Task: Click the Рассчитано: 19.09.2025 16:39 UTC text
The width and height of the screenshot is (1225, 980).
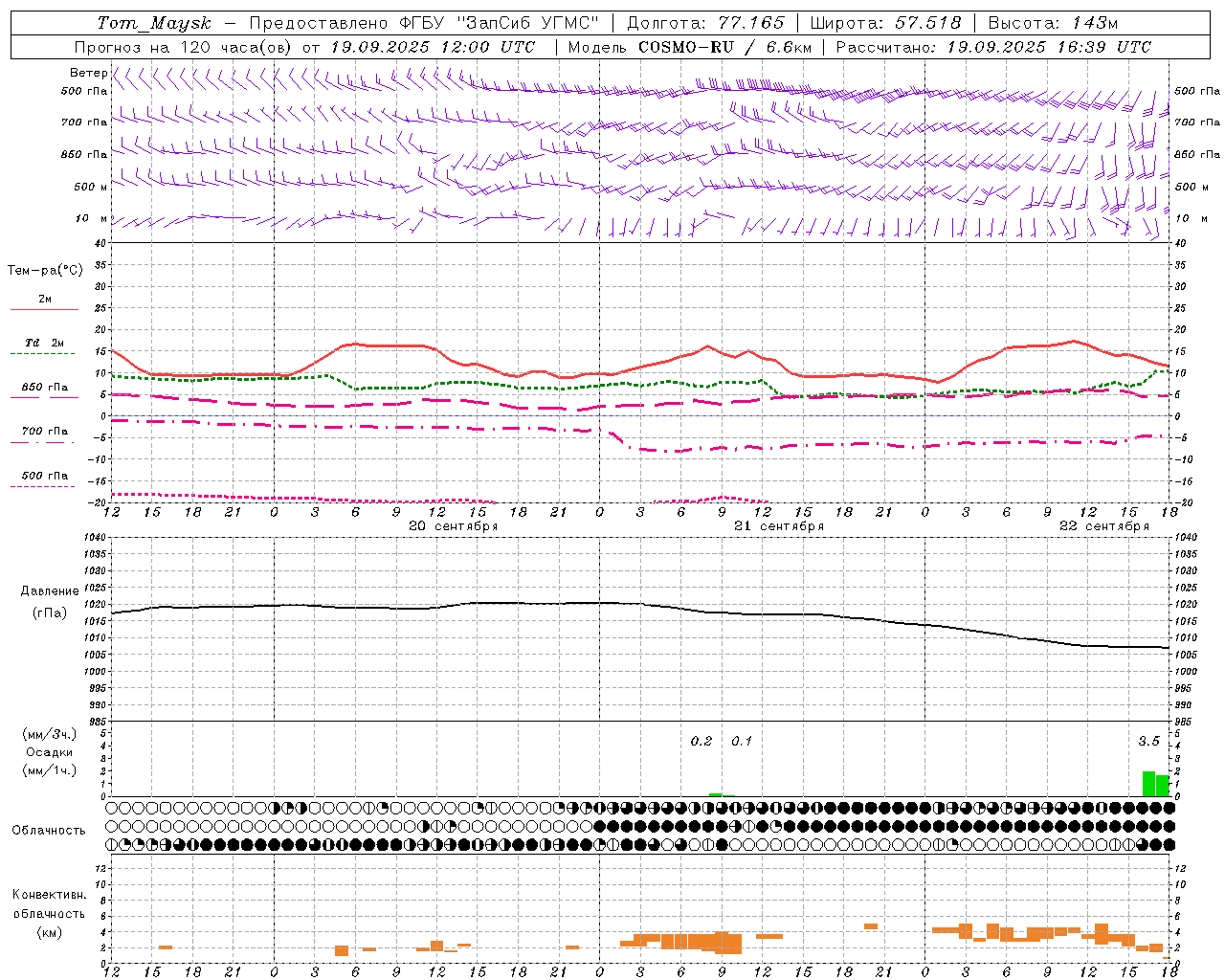Action: point(993,47)
